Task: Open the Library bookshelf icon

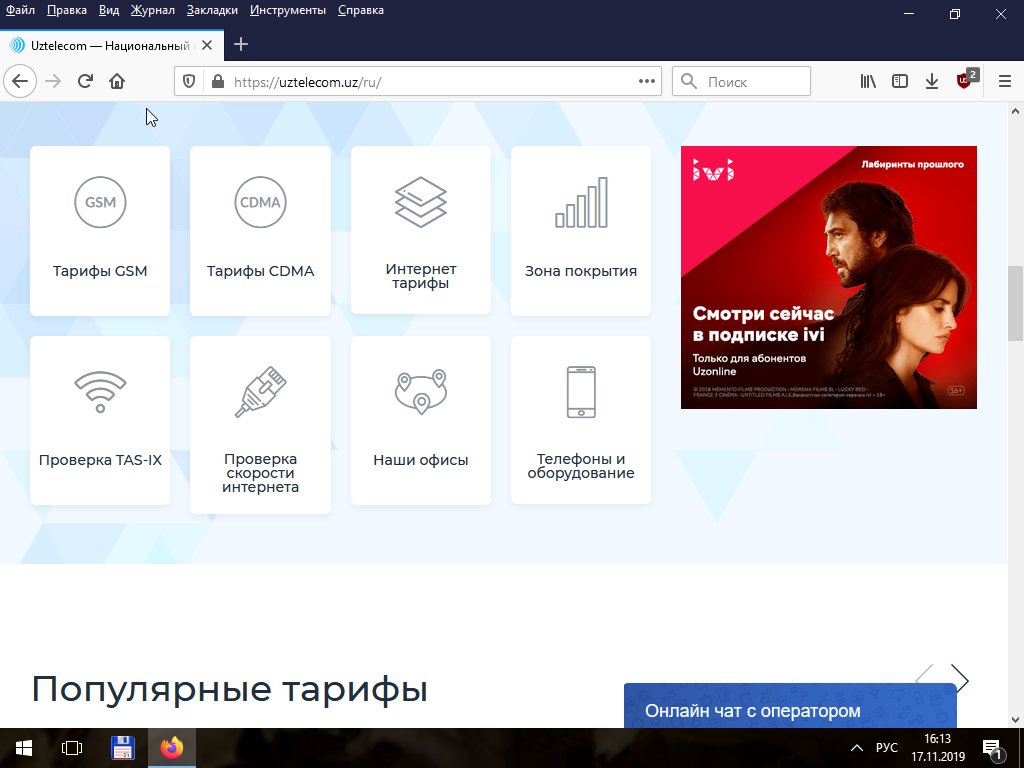Action: tap(868, 82)
